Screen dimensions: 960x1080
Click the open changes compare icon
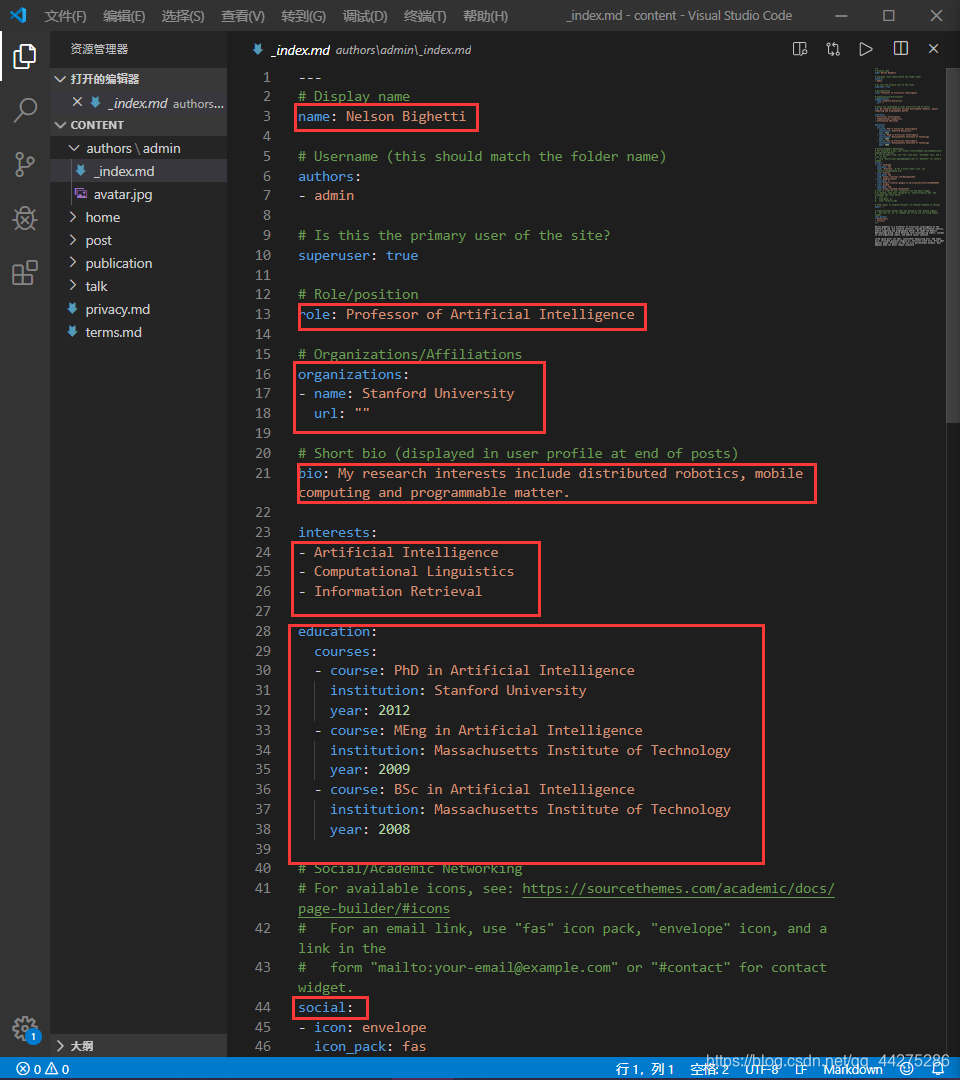833,49
